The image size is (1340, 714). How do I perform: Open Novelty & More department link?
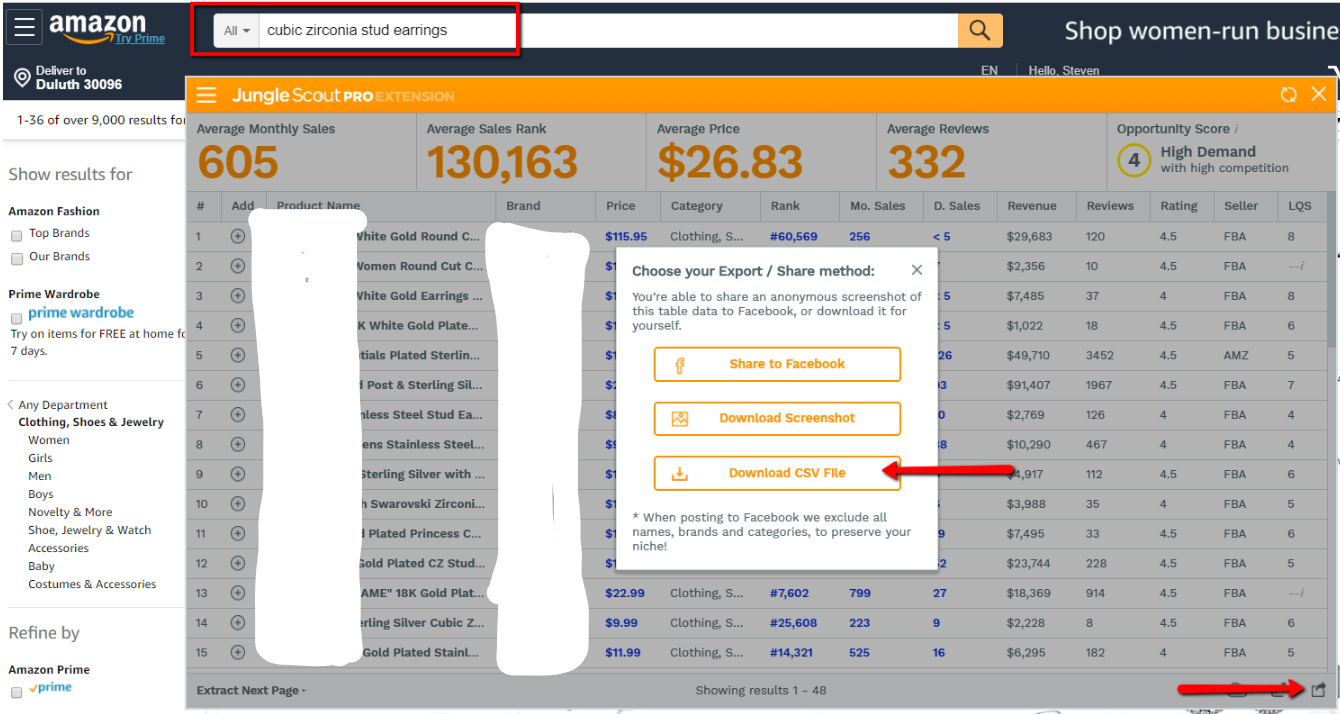(70, 512)
